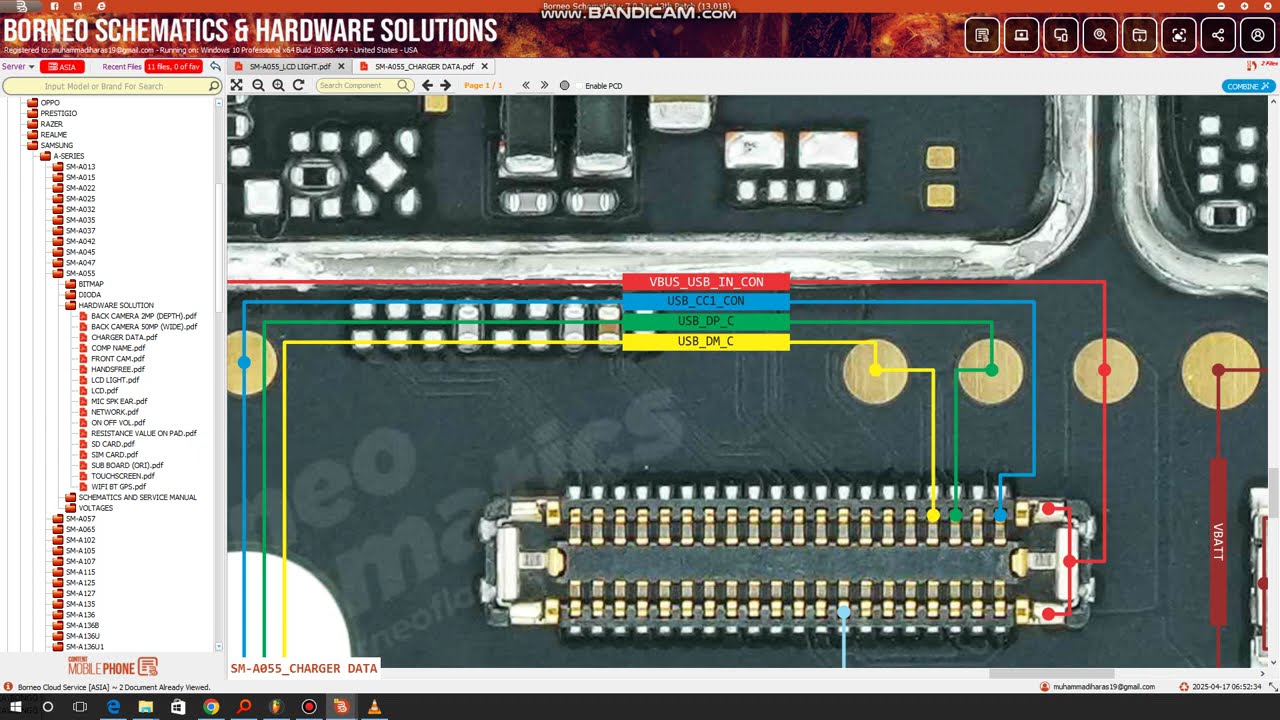Click the horizontal scrollbar under the schematic
Viewport: 1280px width, 720px height.
point(1051,674)
